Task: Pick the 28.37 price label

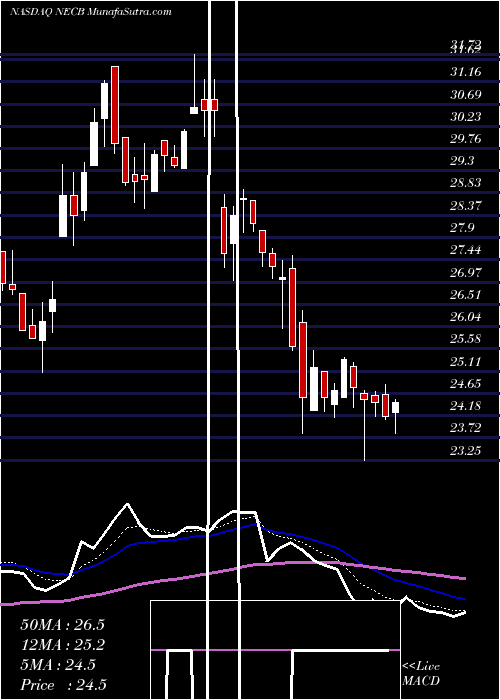Action: coord(466,206)
